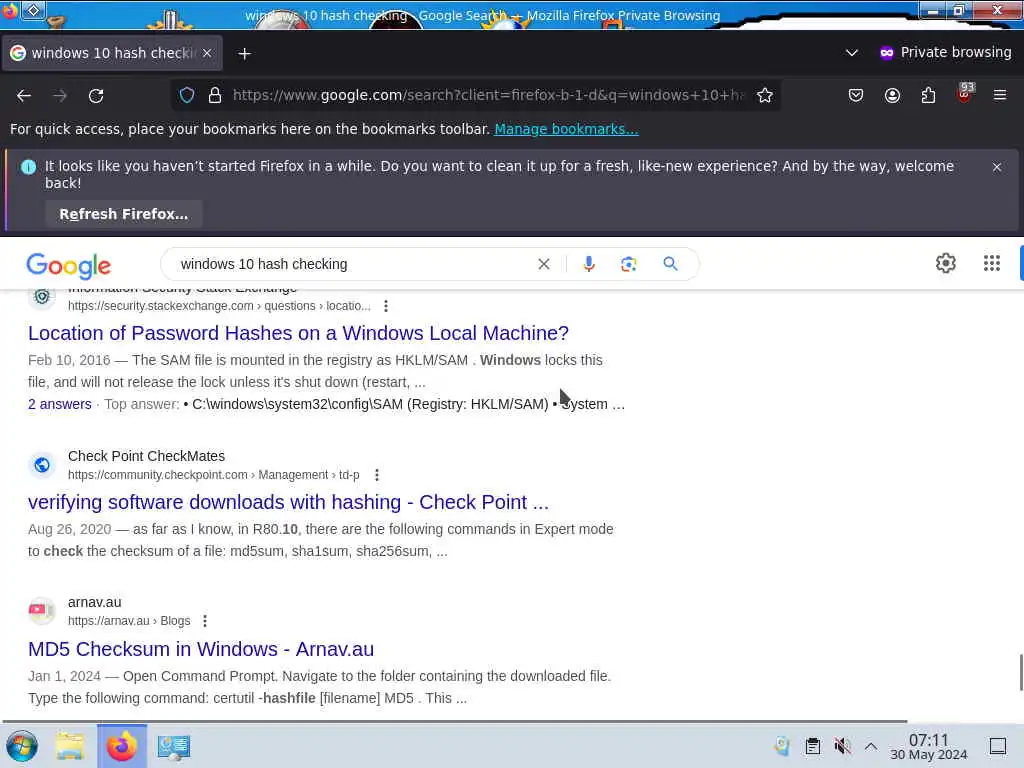Click the padlock site security icon
1024x768 pixels.
pos(215,95)
